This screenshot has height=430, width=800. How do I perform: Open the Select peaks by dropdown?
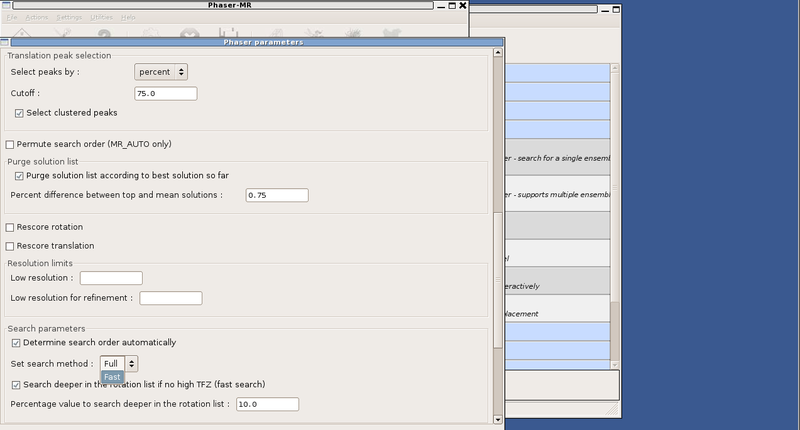[x=161, y=72]
